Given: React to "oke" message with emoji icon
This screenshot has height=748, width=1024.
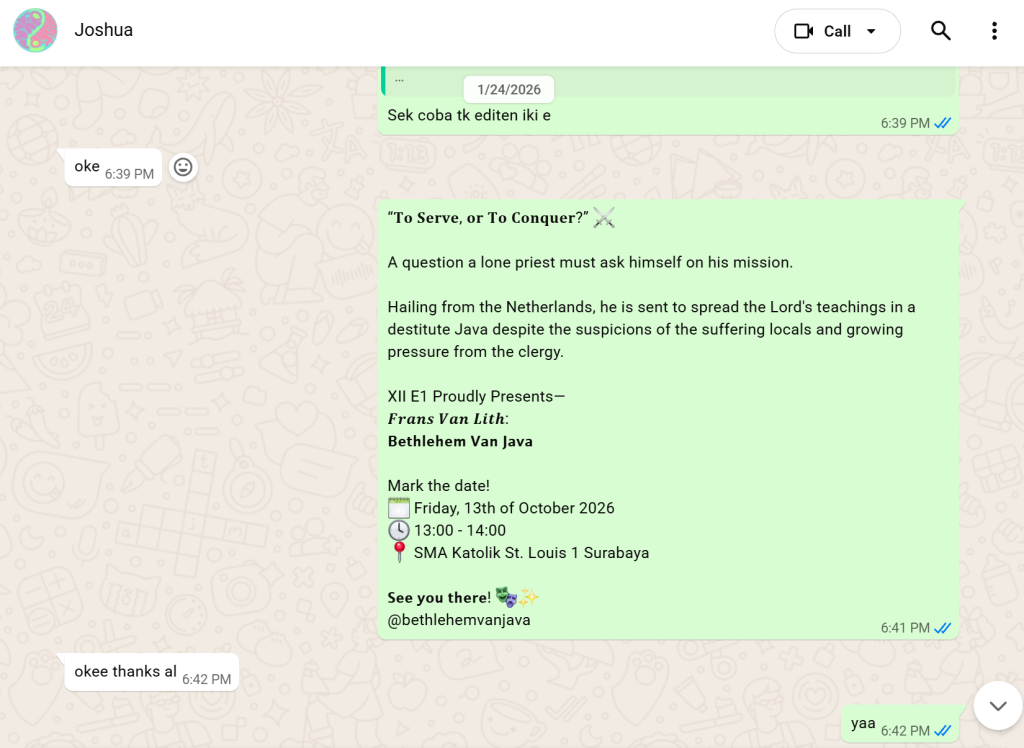Looking at the screenshot, I should click(x=183, y=167).
